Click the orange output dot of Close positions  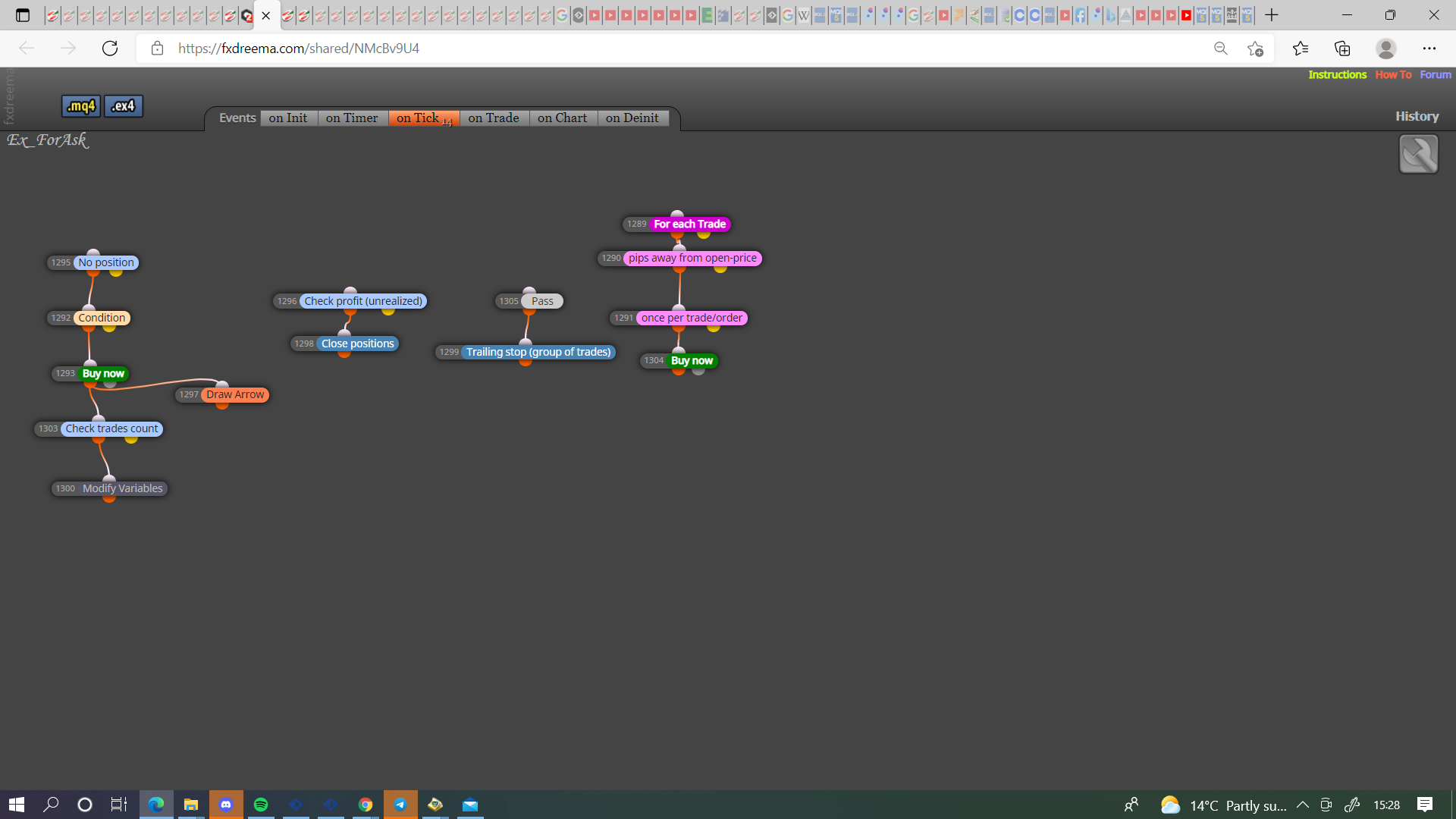coord(344,353)
